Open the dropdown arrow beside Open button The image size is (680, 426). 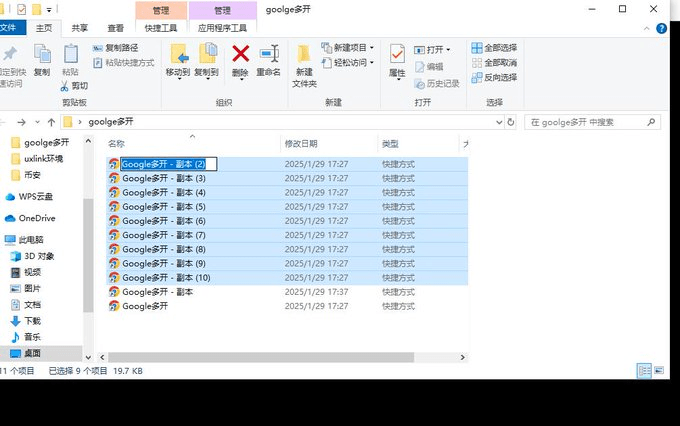pos(447,49)
